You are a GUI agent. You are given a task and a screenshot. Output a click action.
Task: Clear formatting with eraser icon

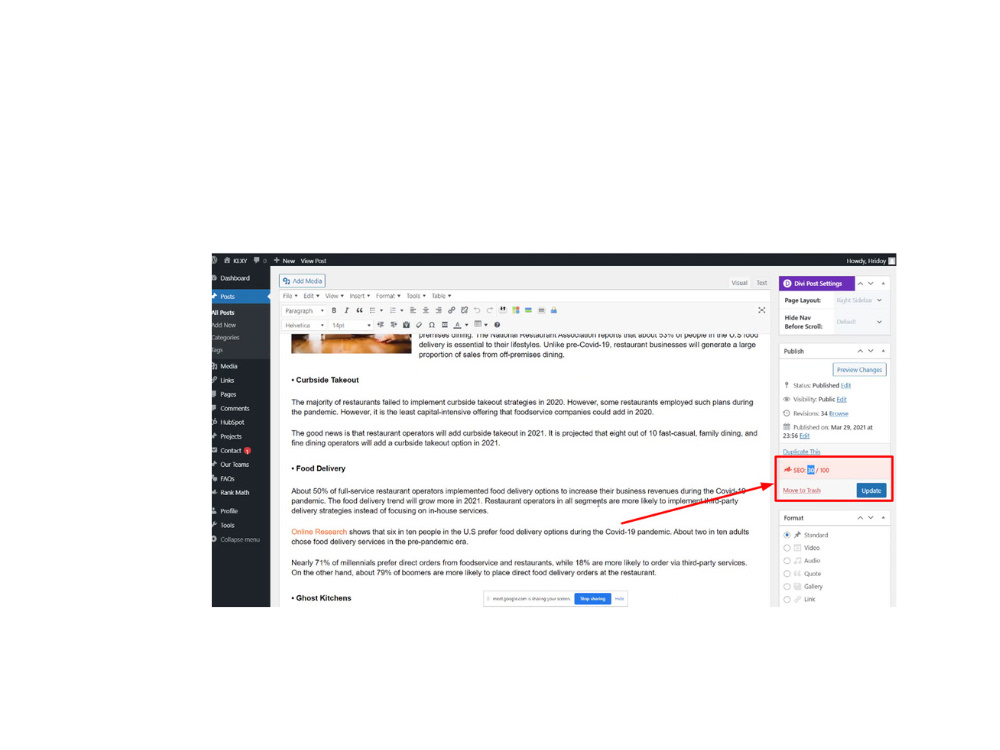(419, 325)
